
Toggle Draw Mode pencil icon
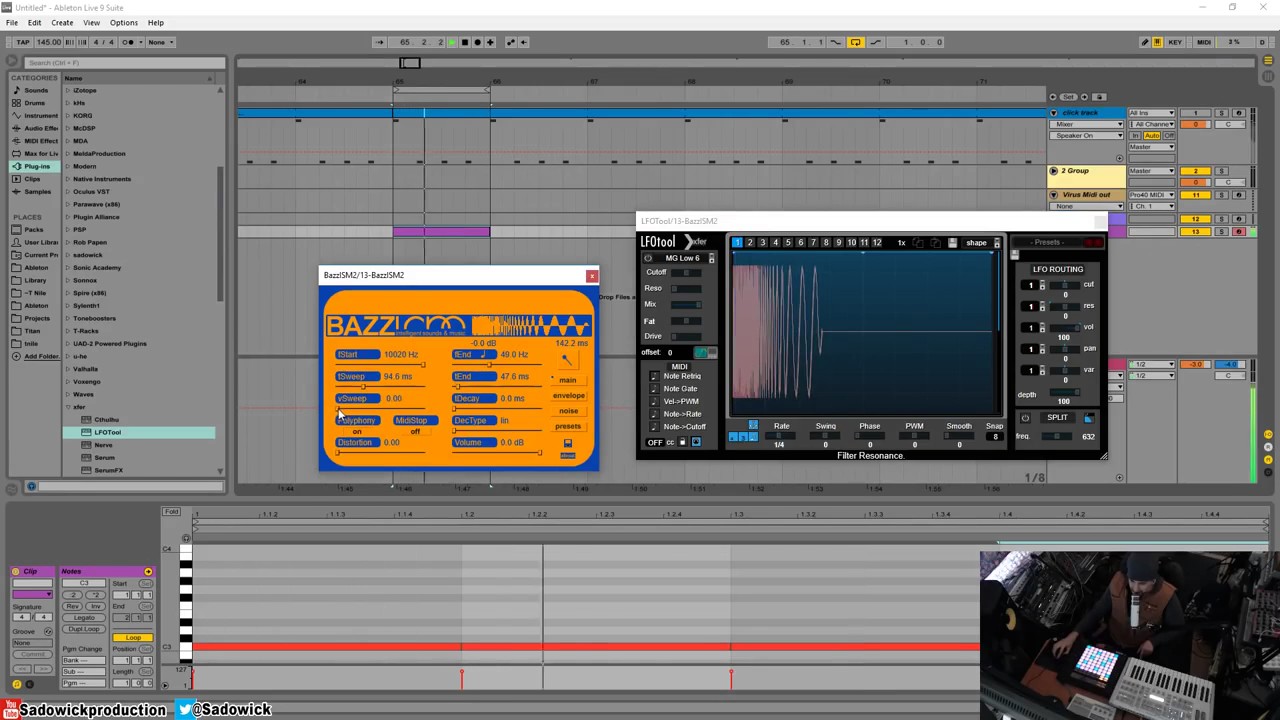coord(1145,42)
